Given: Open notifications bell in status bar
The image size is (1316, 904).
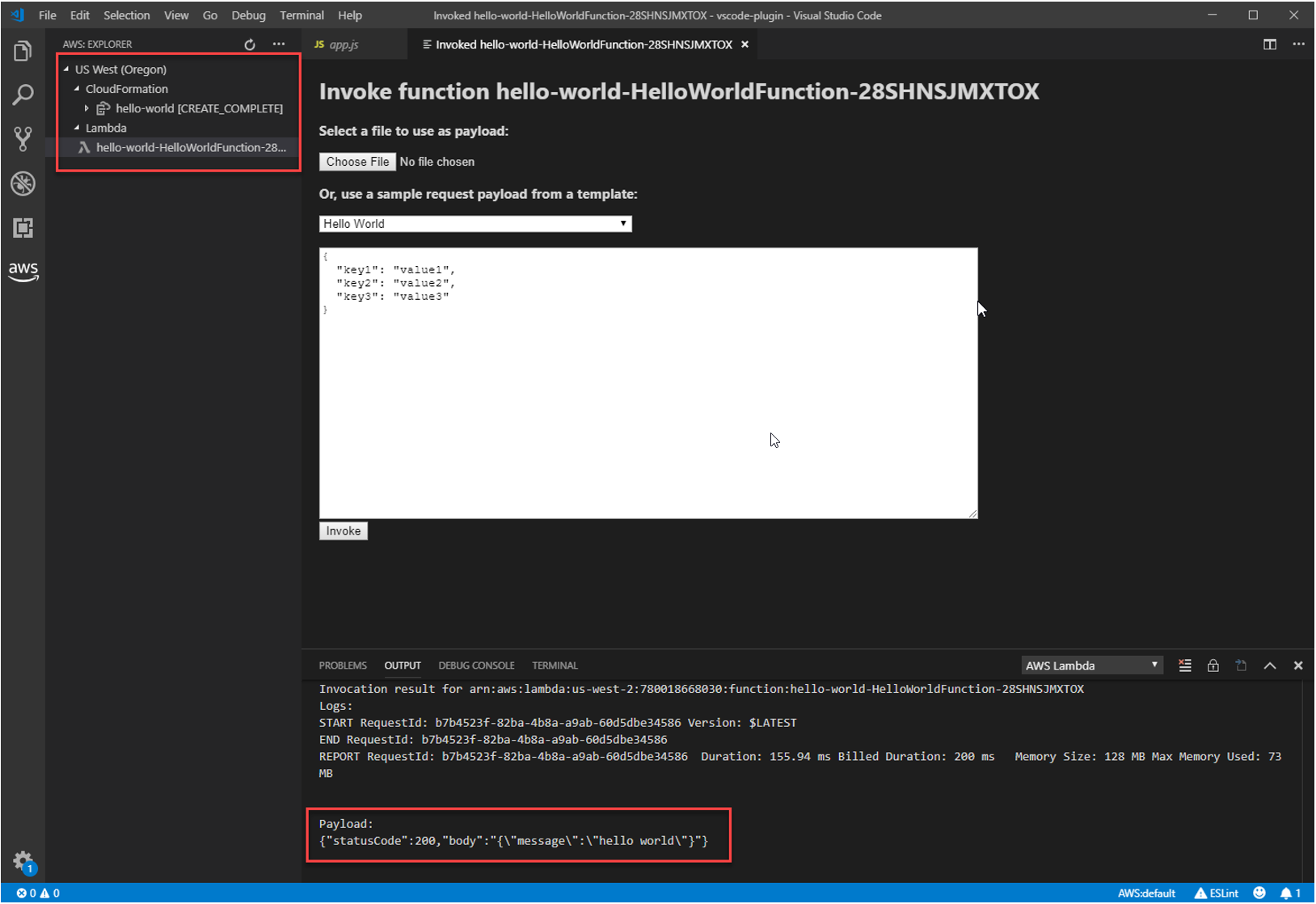Looking at the screenshot, I should [x=1291, y=893].
